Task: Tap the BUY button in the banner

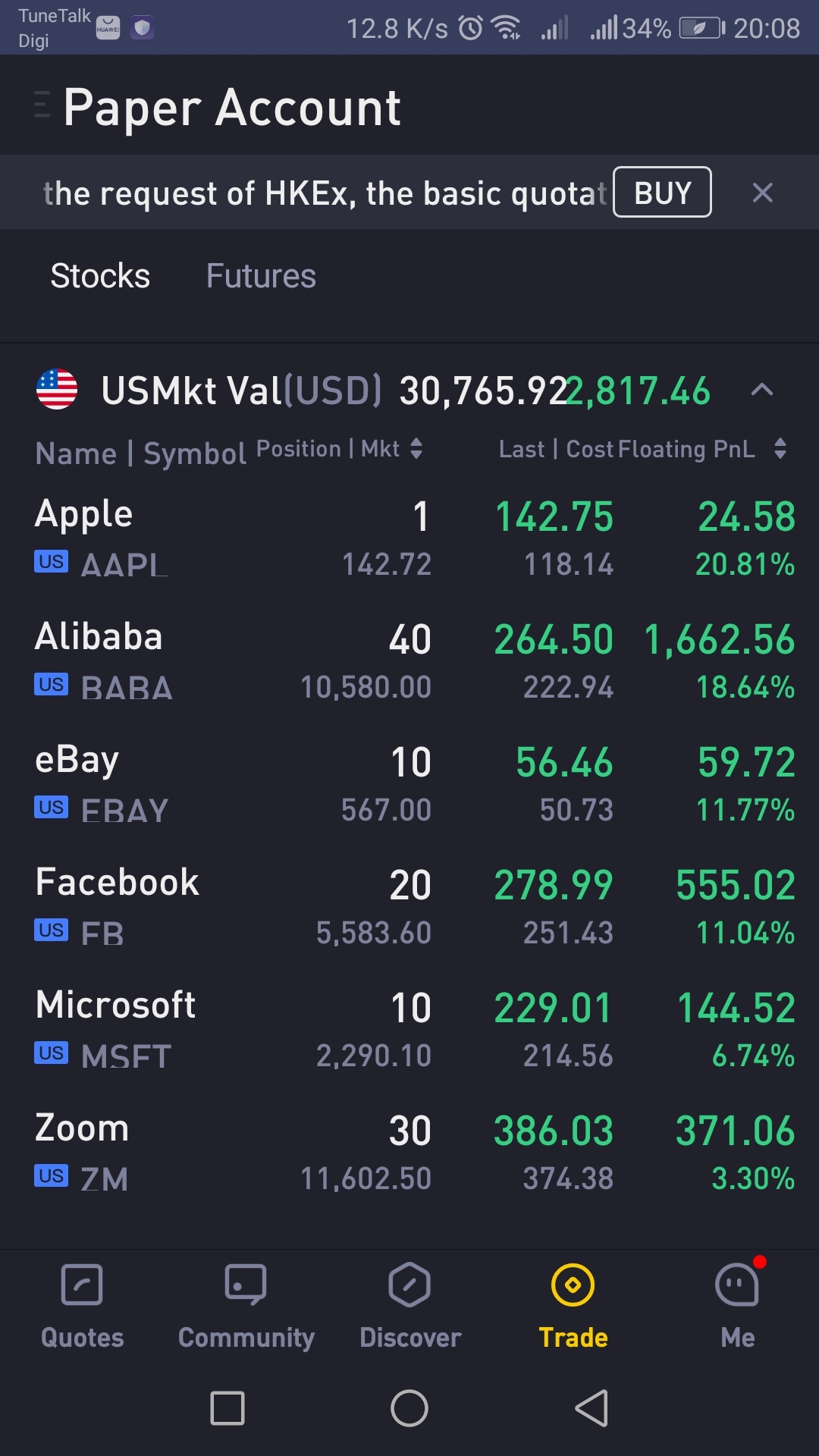Action: [x=662, y=192]
